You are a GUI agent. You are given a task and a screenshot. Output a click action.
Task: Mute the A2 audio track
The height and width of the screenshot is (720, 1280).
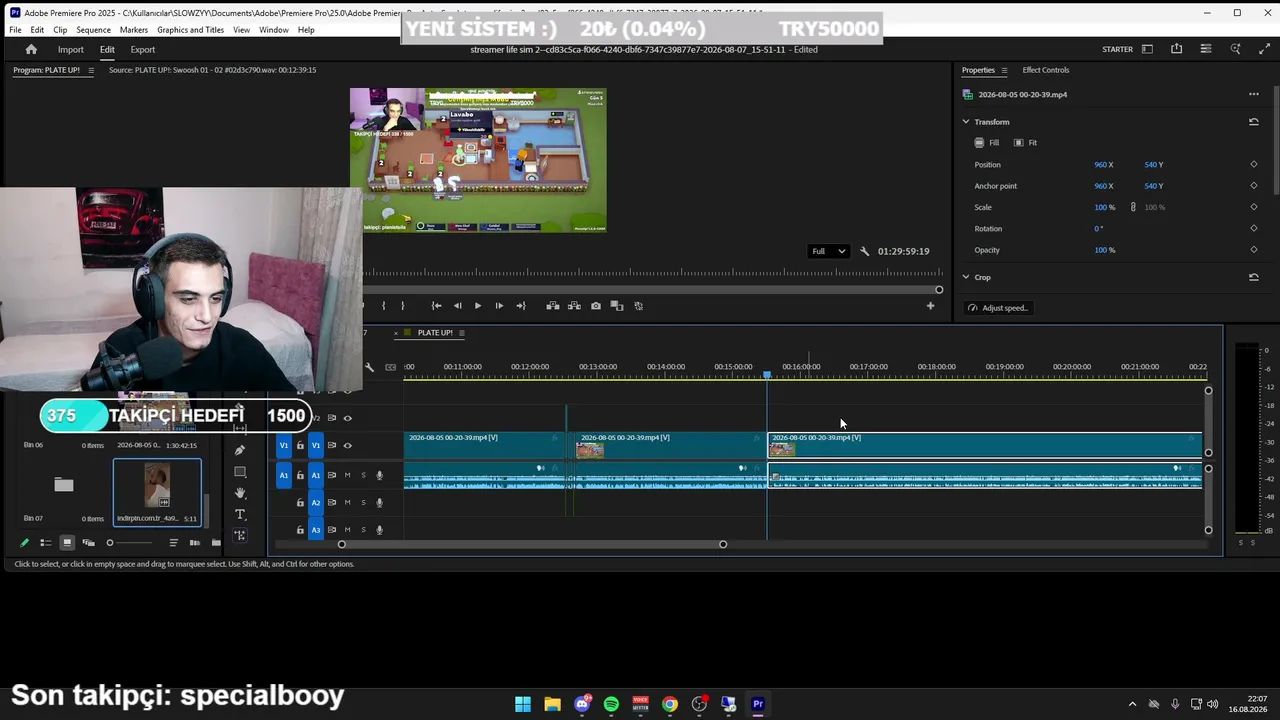coord(348,502)
